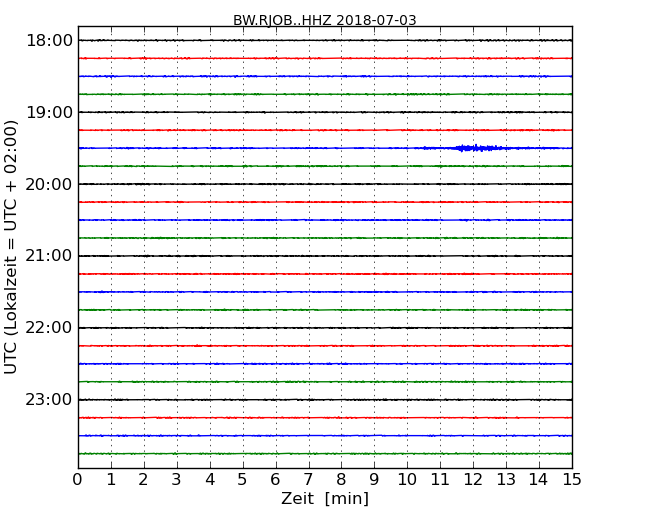Click x-axis tick label 1
The height and width of the screenshot is (520, 650).
tap(111, 479)
